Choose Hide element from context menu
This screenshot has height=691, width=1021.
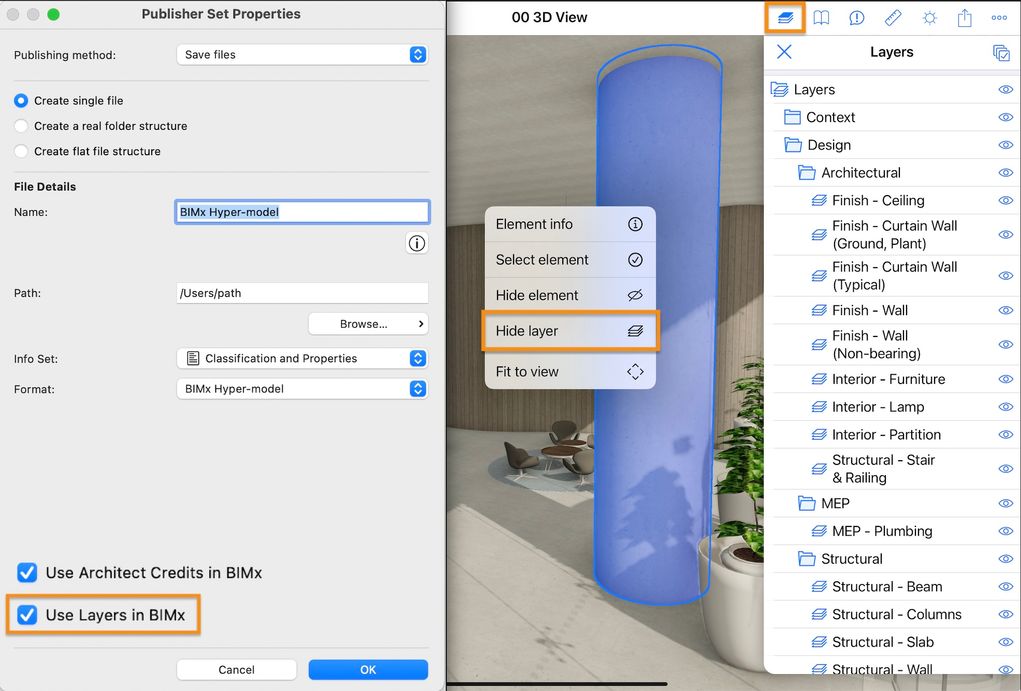pos(570,295)
